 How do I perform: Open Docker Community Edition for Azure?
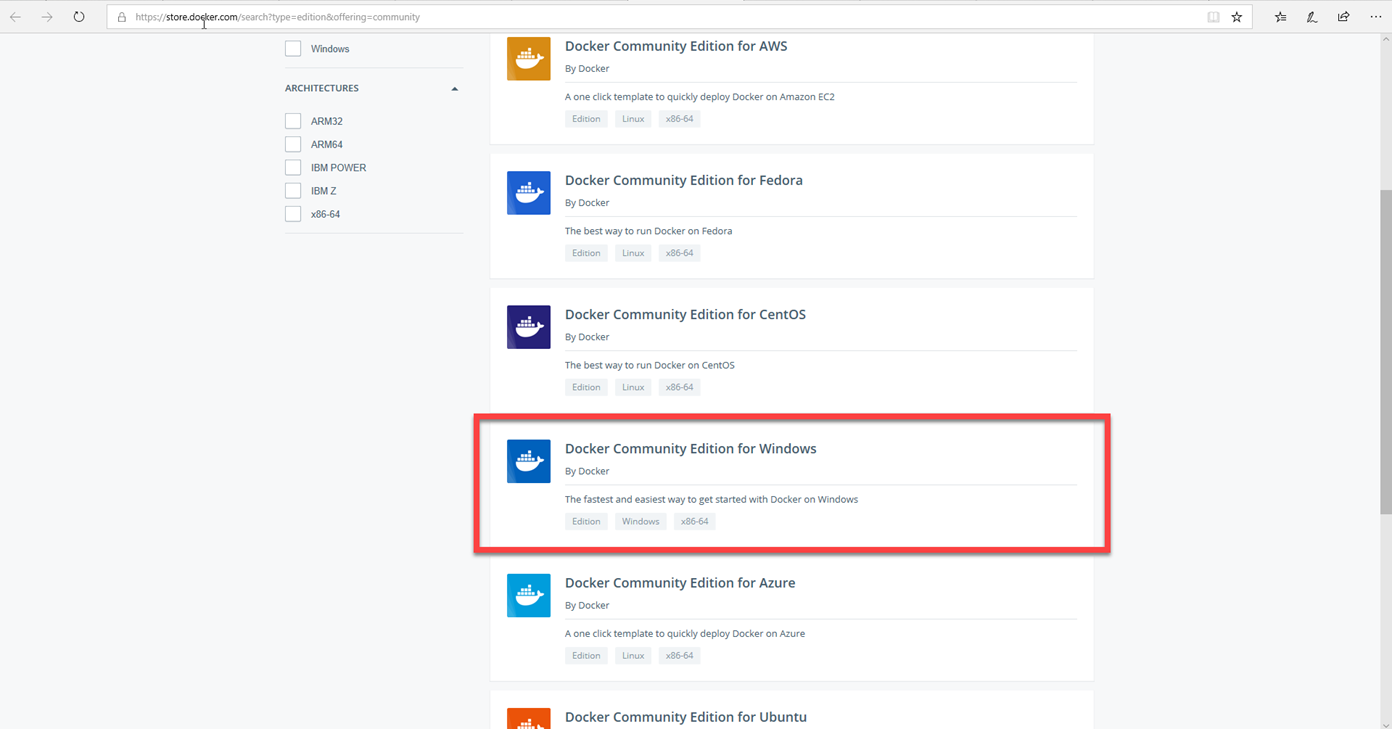tap(680, 582)
